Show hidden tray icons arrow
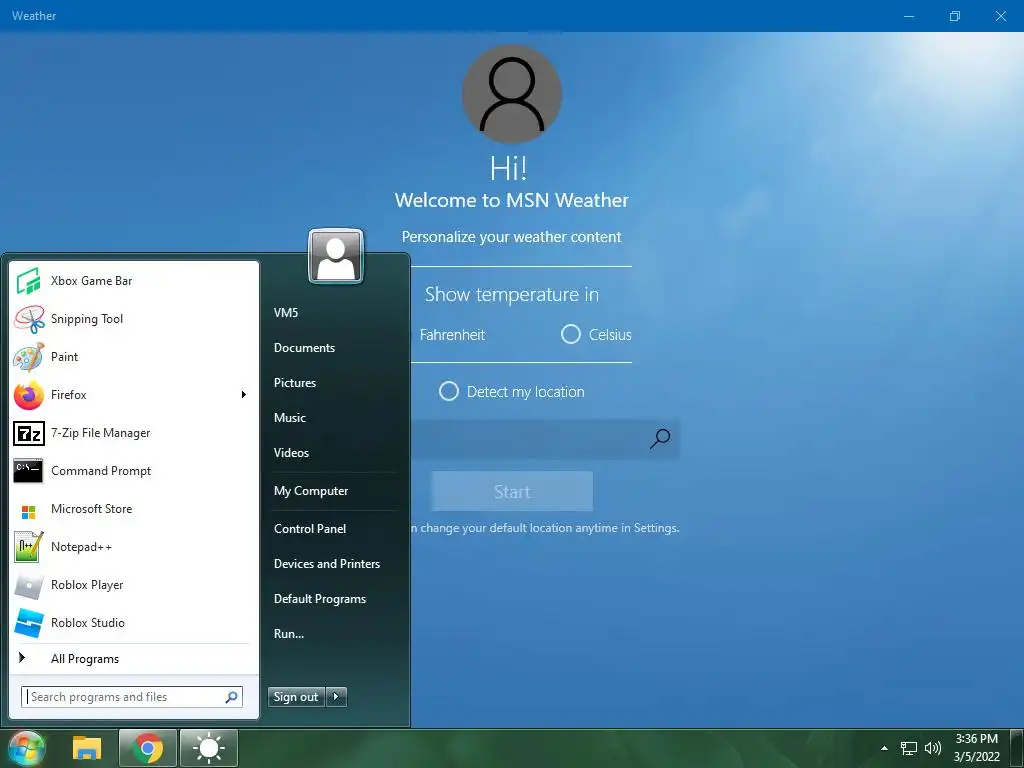The width and height of the screenshot is (1024, 768). coord(884,748)
